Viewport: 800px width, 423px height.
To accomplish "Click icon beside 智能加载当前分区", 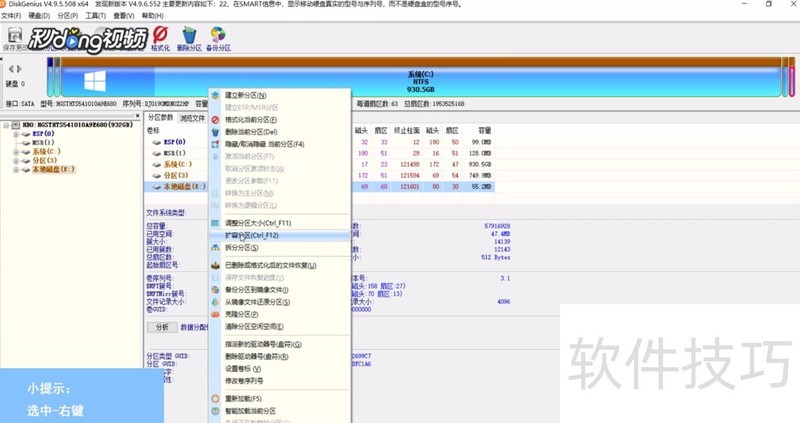I will click(x=215, y=411).
